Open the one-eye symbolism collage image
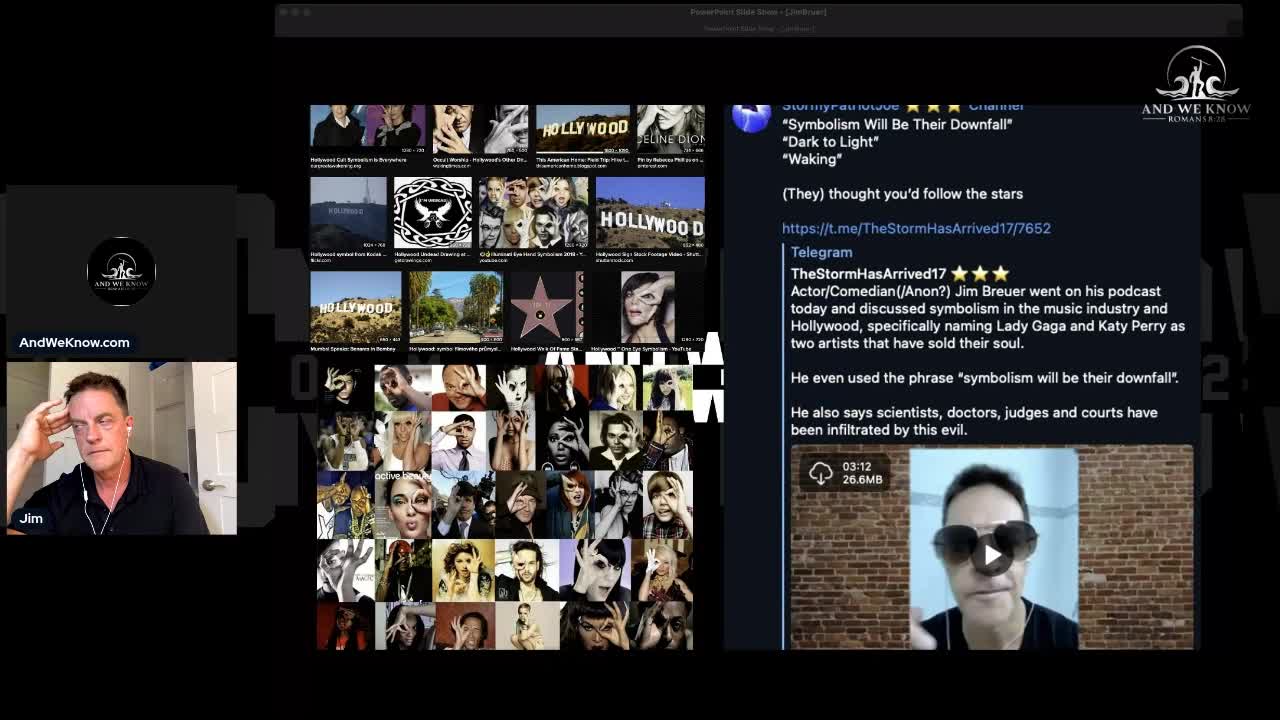This screenshot has height=720, width=1280. [505, 507]
